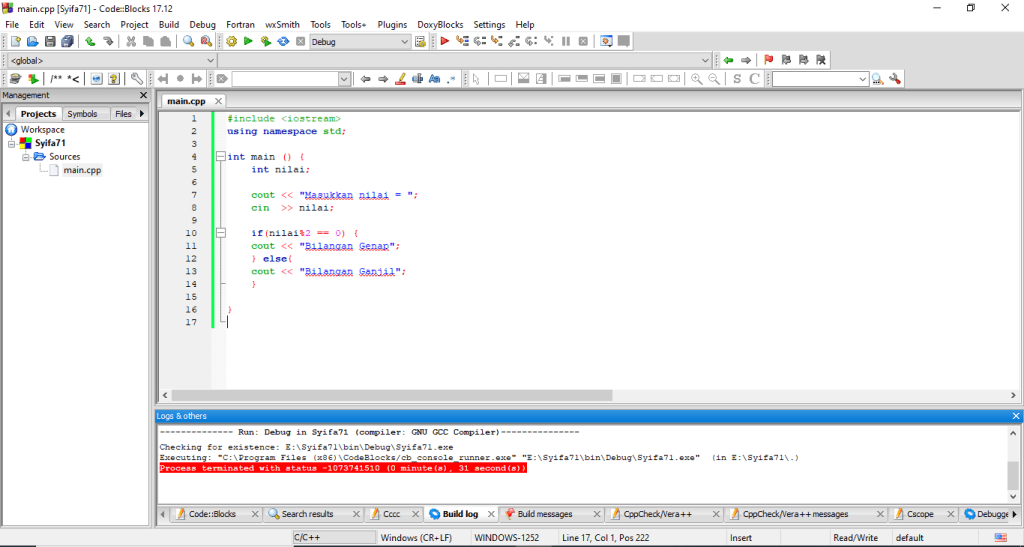1024x547 pixels.
Task: Open the Build messages tab
Action: pyautogui.click(x=545, y=514)
